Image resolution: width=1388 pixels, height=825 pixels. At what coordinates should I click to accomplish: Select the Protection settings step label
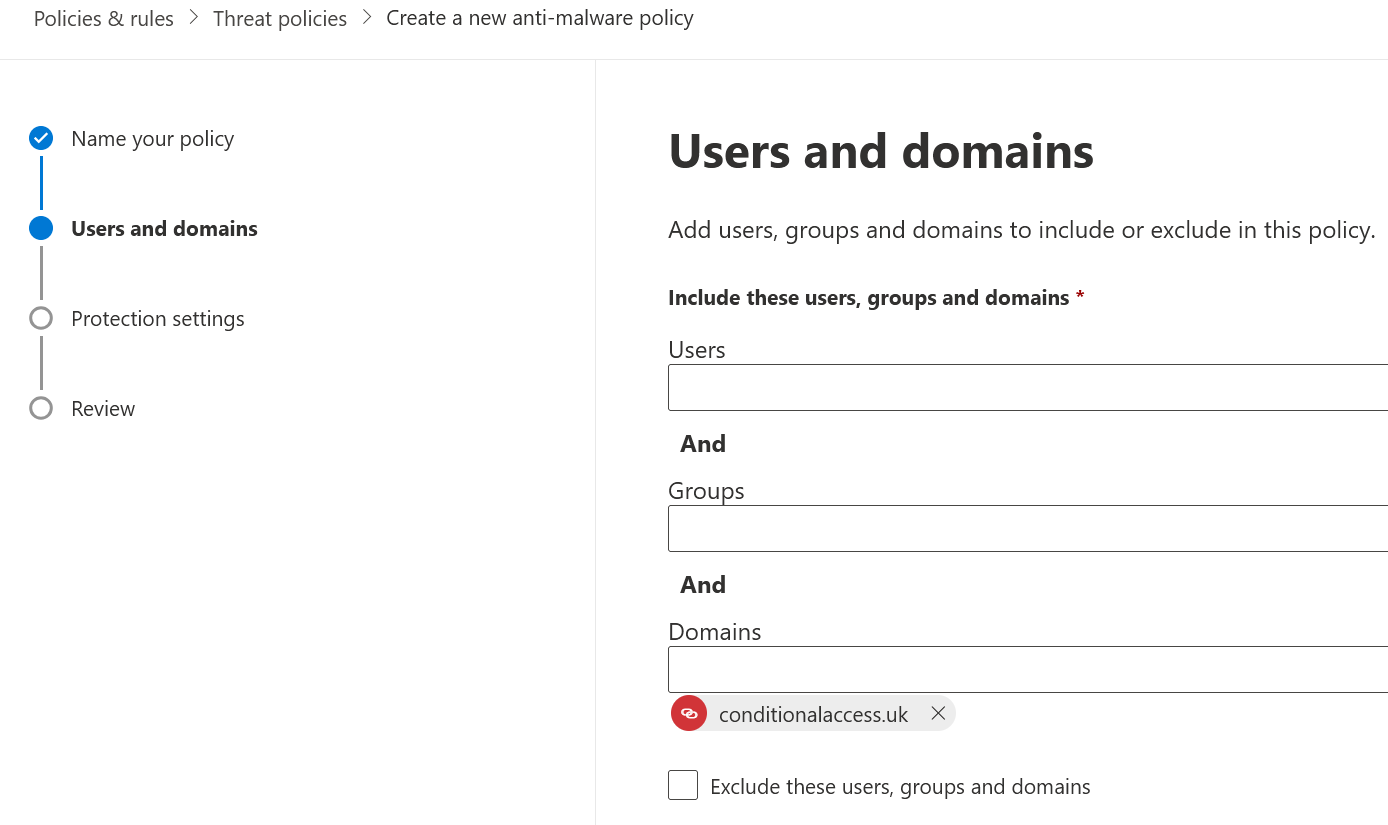tap(157, 318)
